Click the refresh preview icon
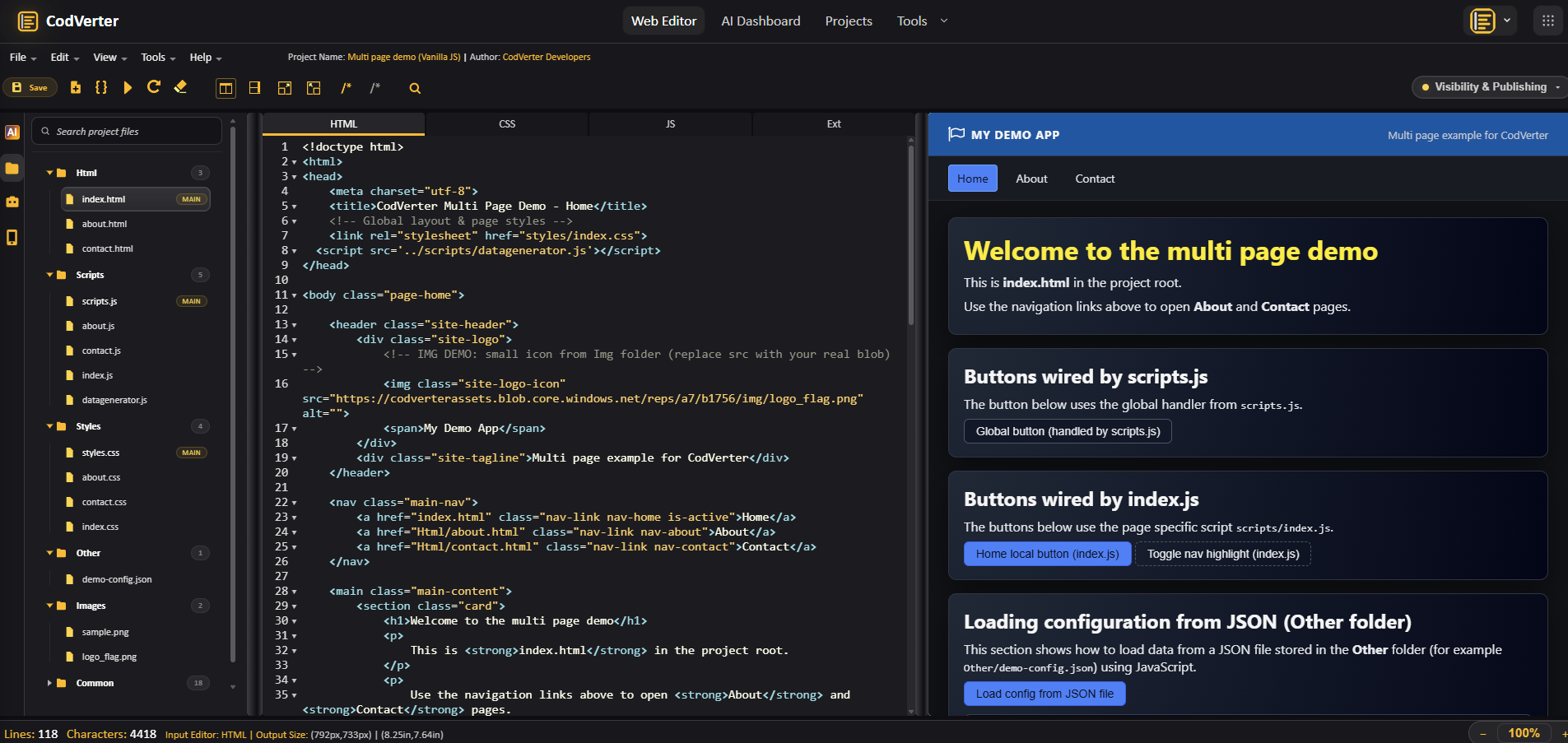1568x743 pixels. pos(154,87)
